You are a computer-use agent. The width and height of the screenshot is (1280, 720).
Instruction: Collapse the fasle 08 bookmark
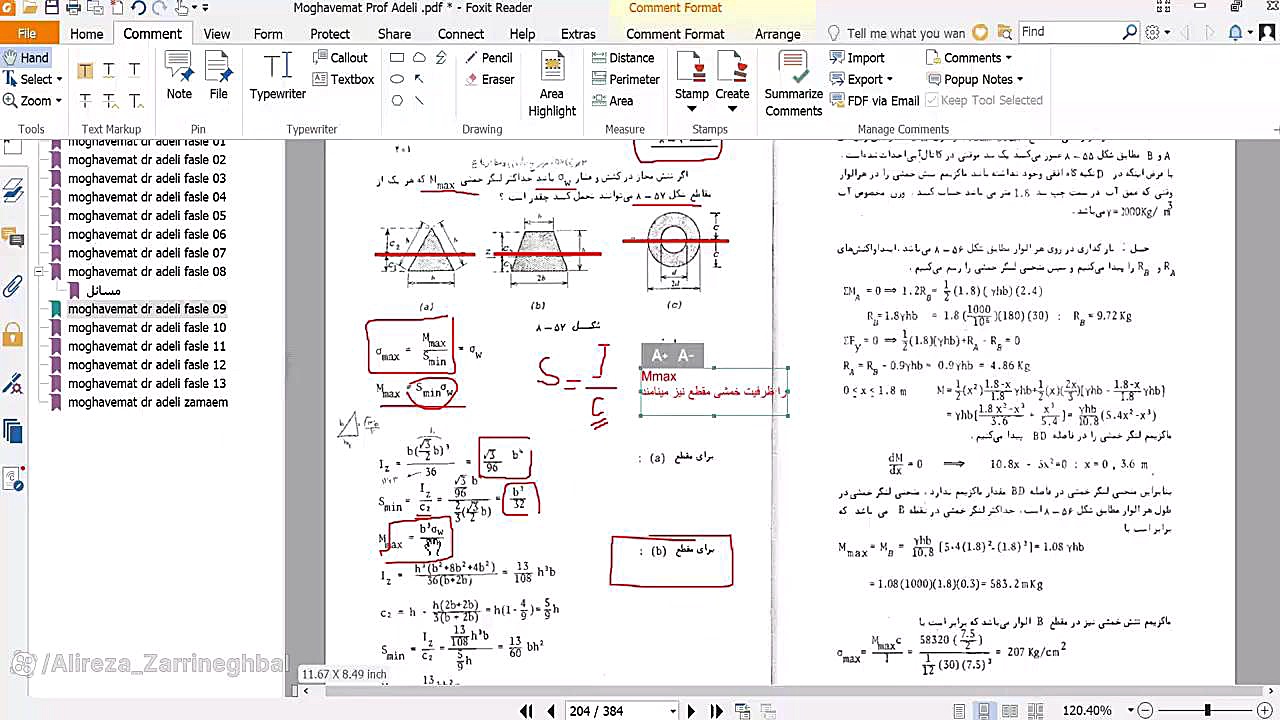(x=39, y=271)
